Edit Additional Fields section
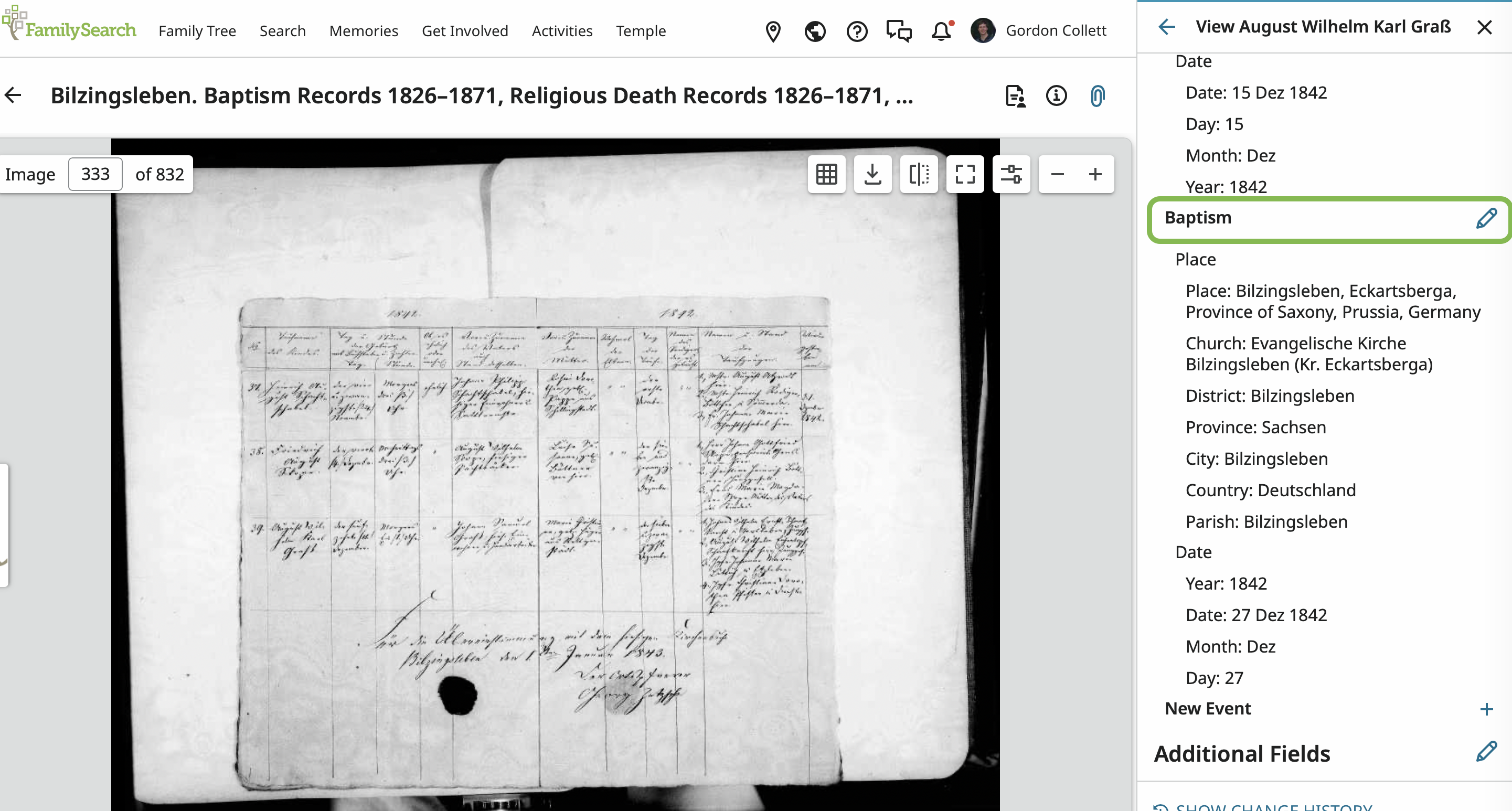Image resolution: width=1512 pixels, height=811 pixels. pyautogui.click(x=1486, y=752)
